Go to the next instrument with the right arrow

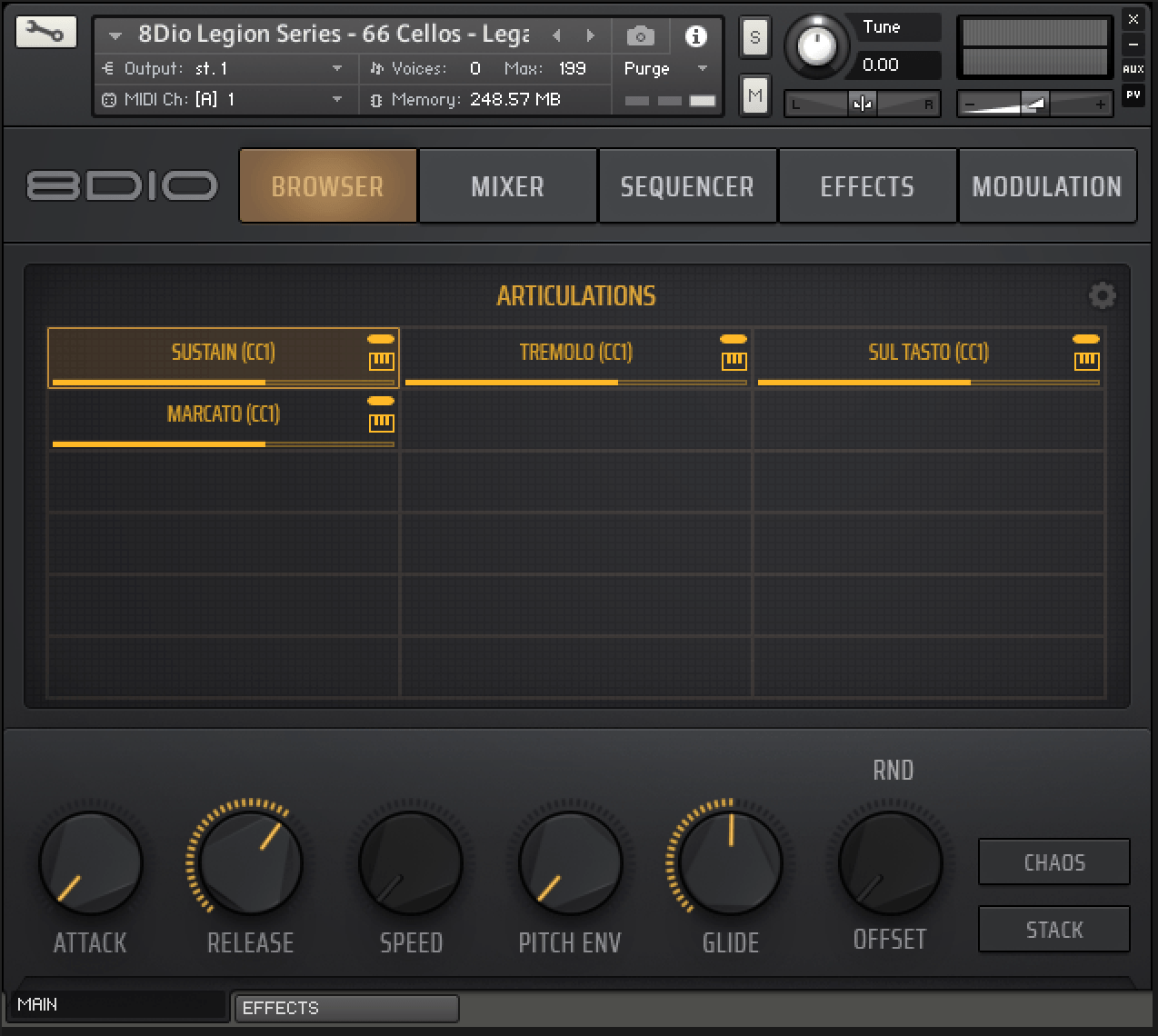591,35
